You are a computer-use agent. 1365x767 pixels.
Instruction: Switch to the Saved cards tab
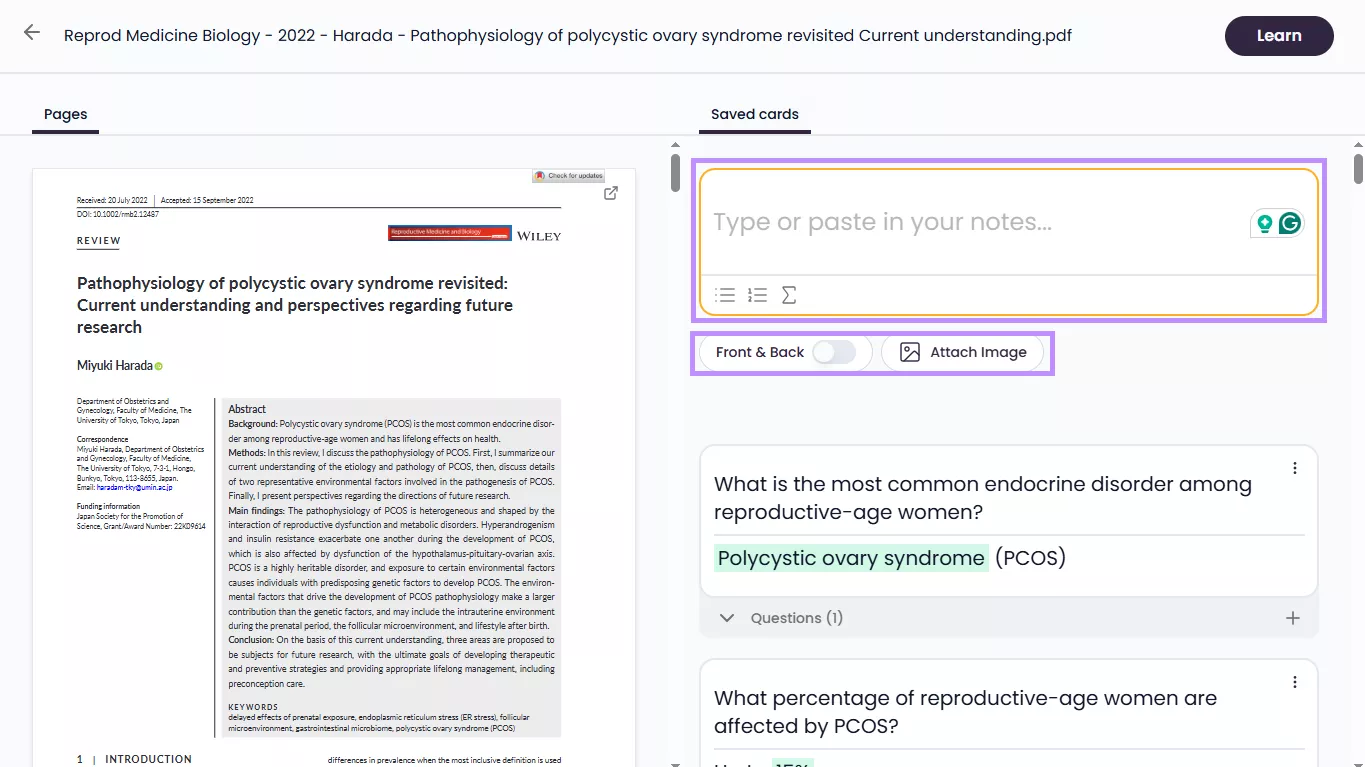(754, 114)
